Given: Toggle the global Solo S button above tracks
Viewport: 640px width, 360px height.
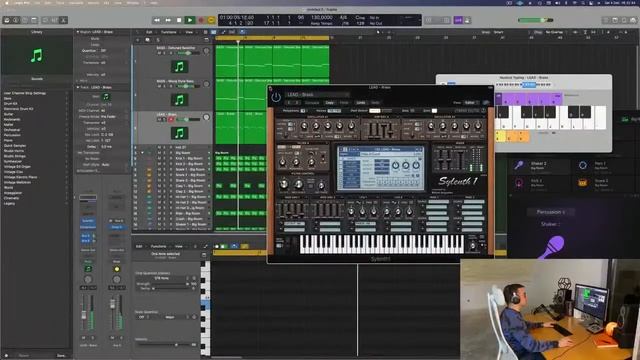Looking at the screenshot, I should tap(158, 40).
